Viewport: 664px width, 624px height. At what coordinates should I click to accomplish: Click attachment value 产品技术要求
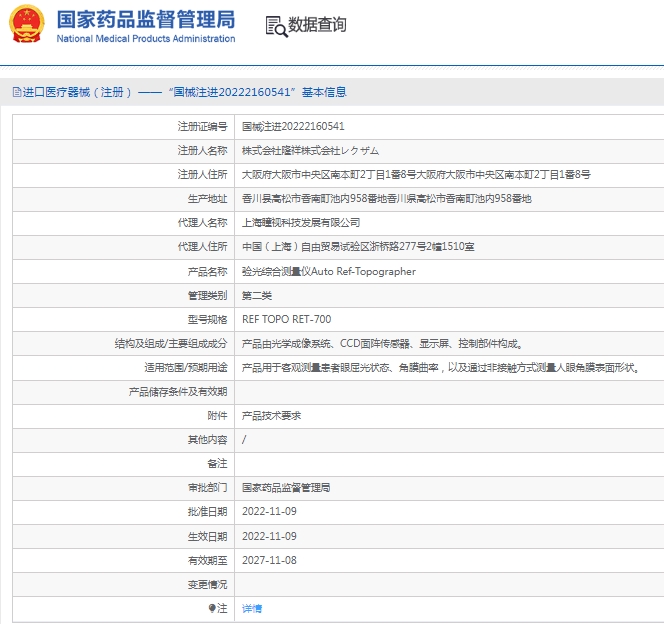271,416
